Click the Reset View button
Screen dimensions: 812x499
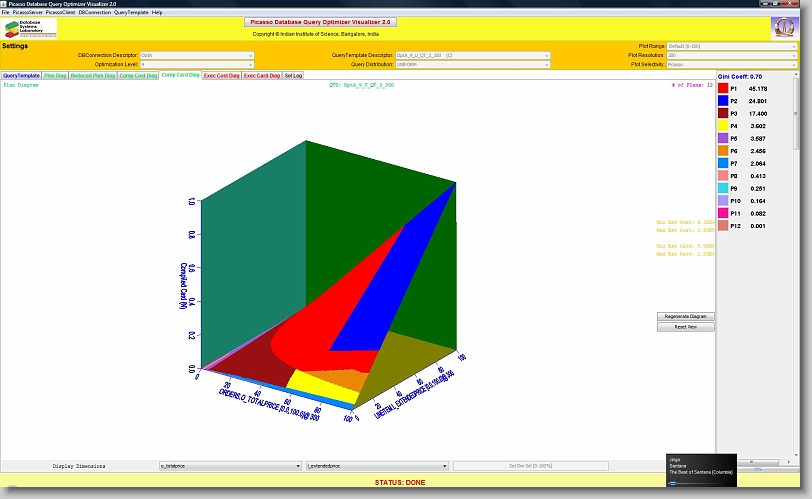(685, 327)
